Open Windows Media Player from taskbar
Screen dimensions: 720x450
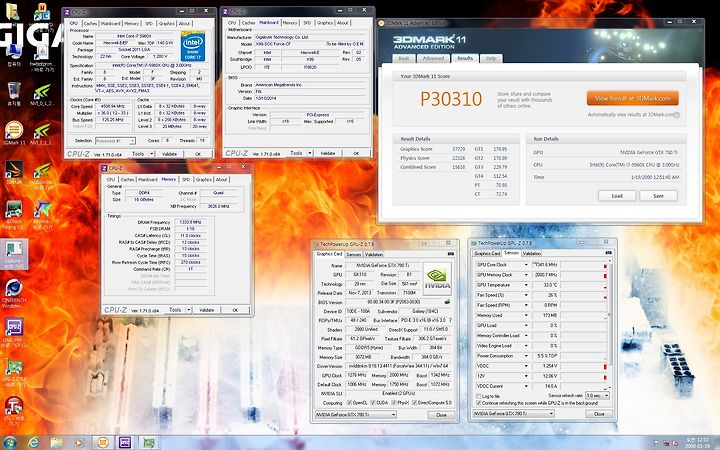point(79,442)
